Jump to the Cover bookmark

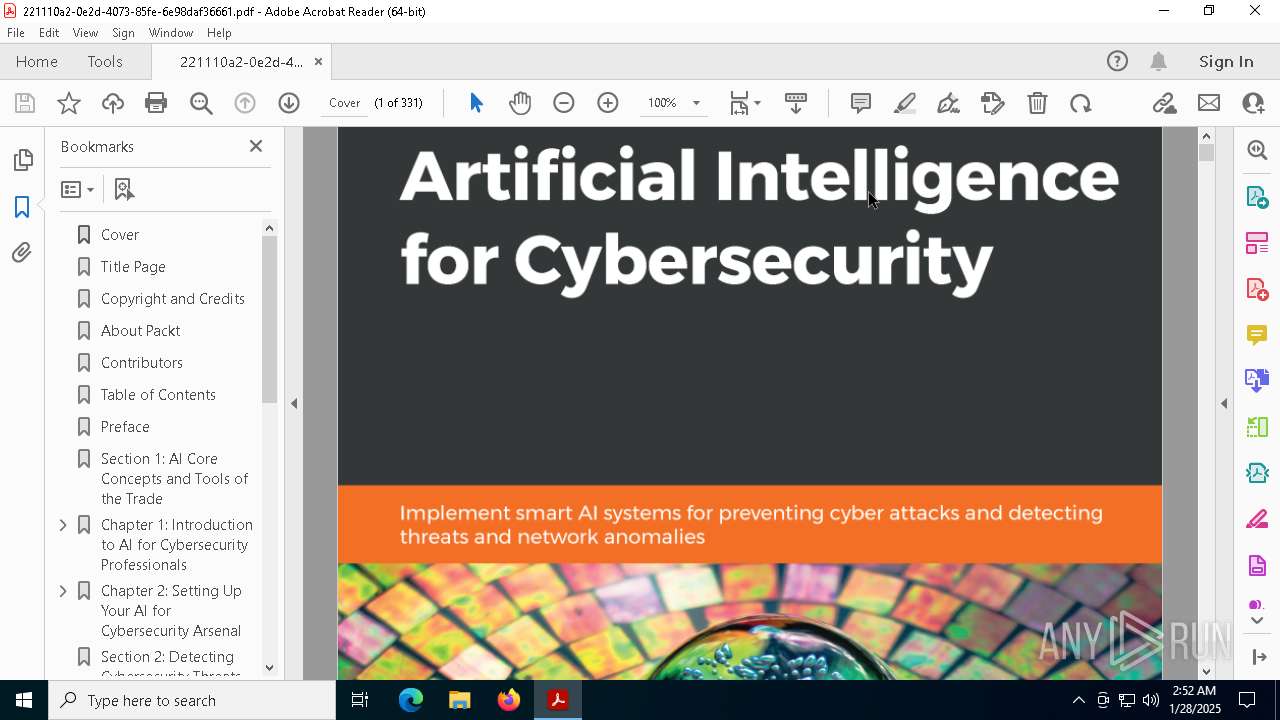[120, 234]
